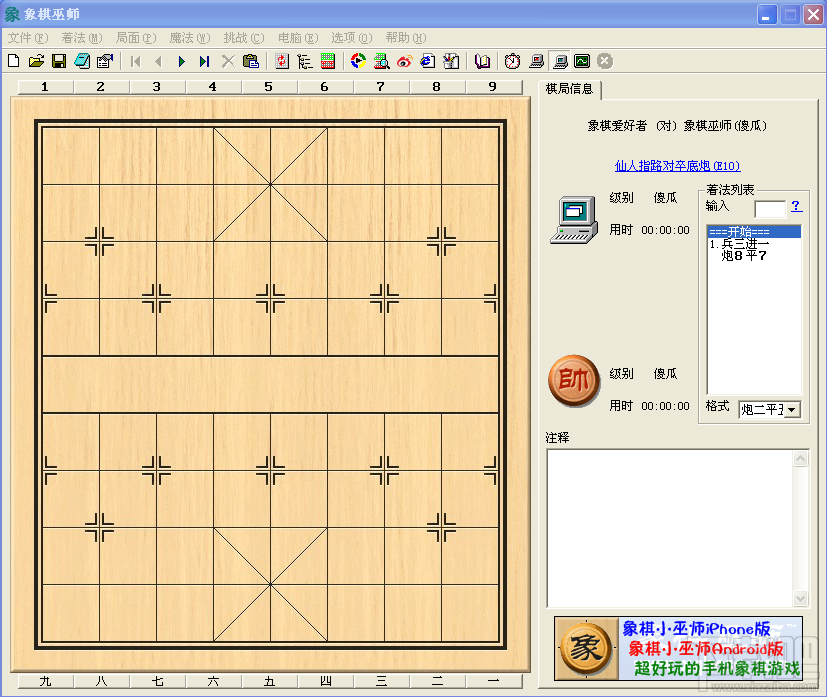Viewport: 827px width, 697px height.
Task: Click the cyan notebook toolbar icon
Action: 82,61
